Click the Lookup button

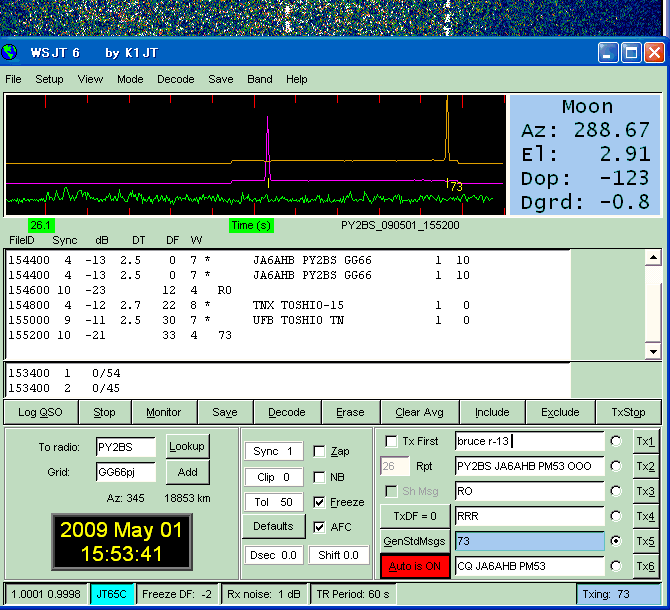point(186,446)
